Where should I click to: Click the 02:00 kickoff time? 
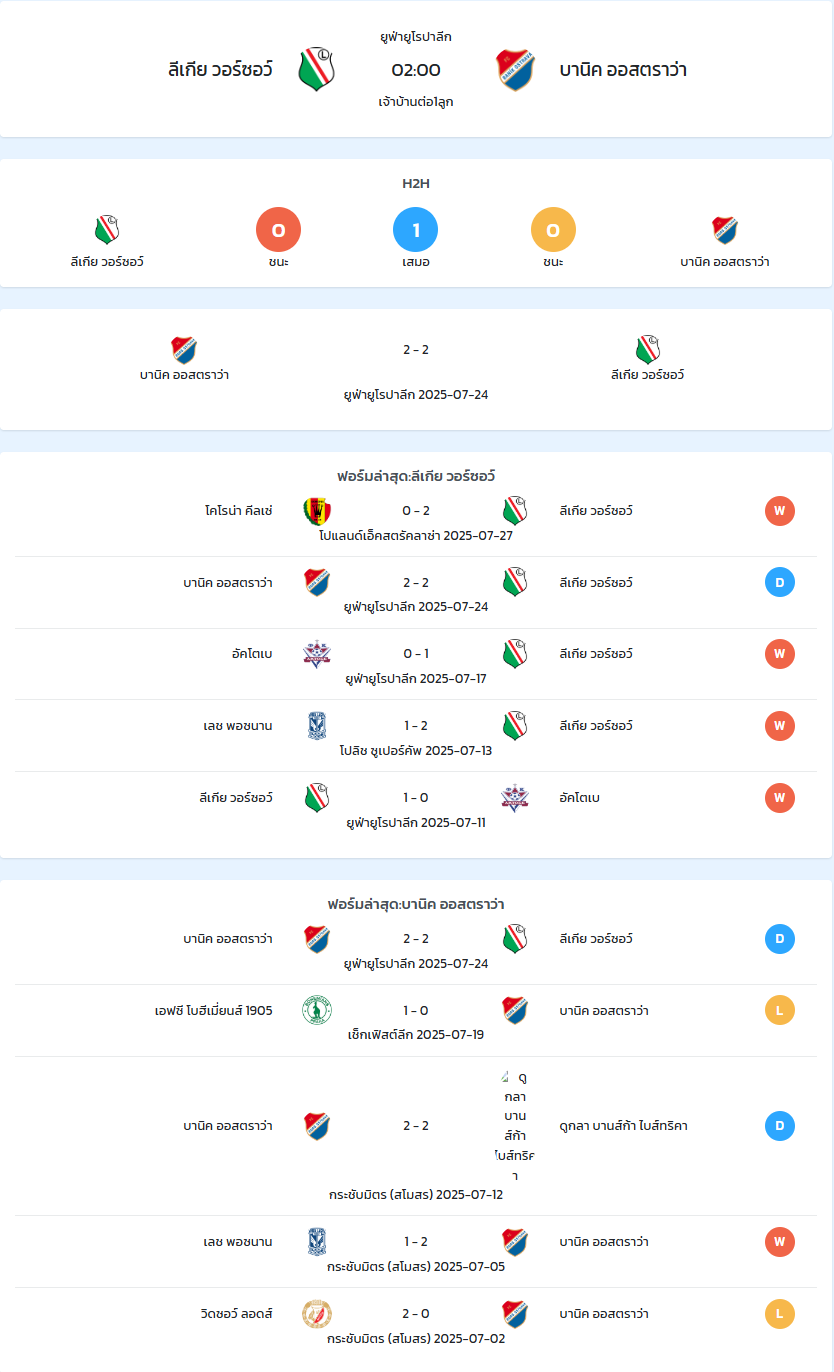(x=416, y=70)
